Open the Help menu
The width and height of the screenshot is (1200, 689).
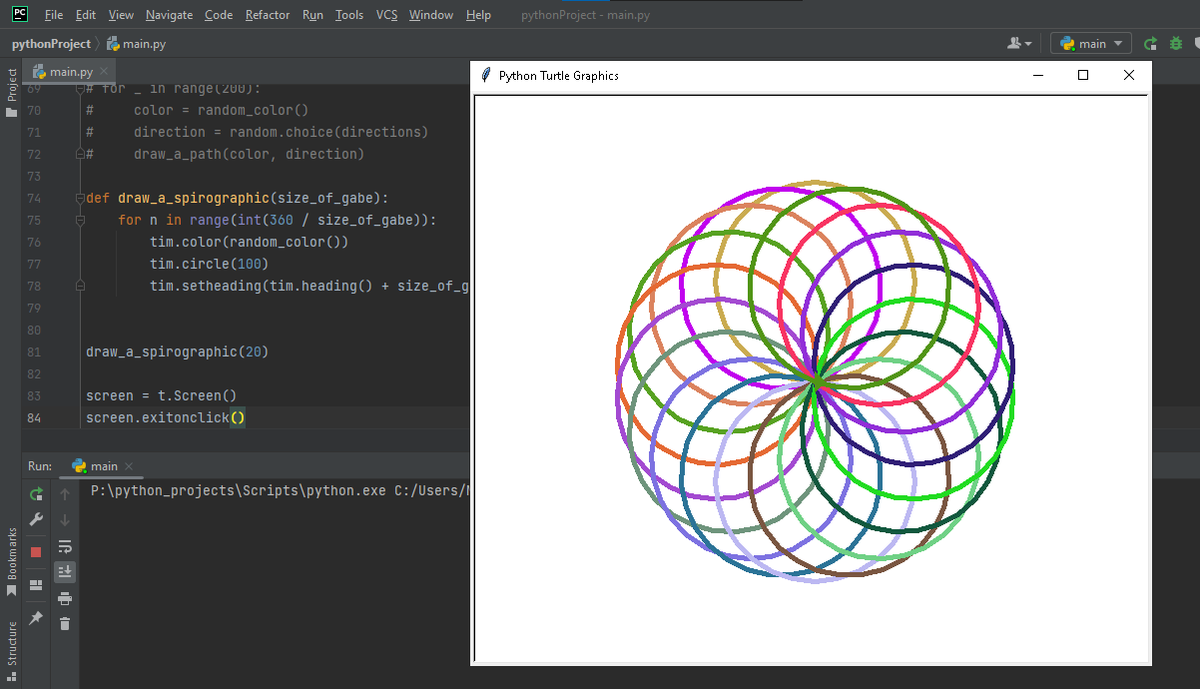[x=478, y=15]
